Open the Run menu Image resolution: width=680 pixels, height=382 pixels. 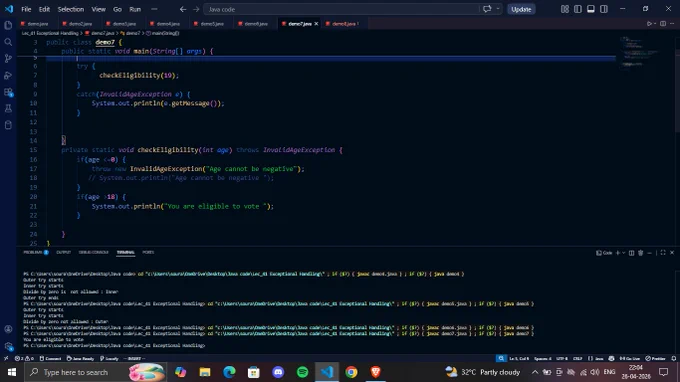tap(135, 9)
